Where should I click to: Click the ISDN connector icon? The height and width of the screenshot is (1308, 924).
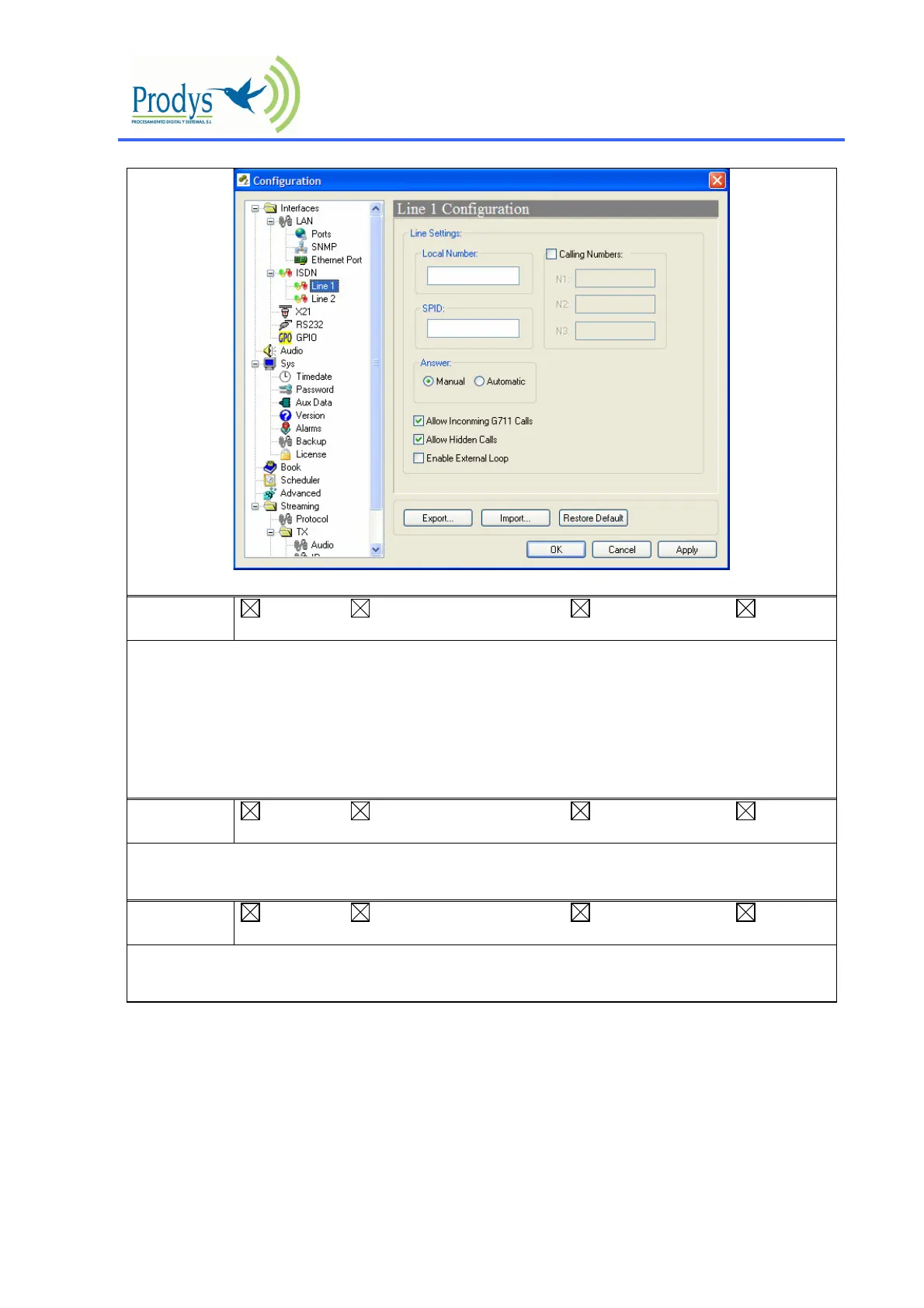point(285,273)
